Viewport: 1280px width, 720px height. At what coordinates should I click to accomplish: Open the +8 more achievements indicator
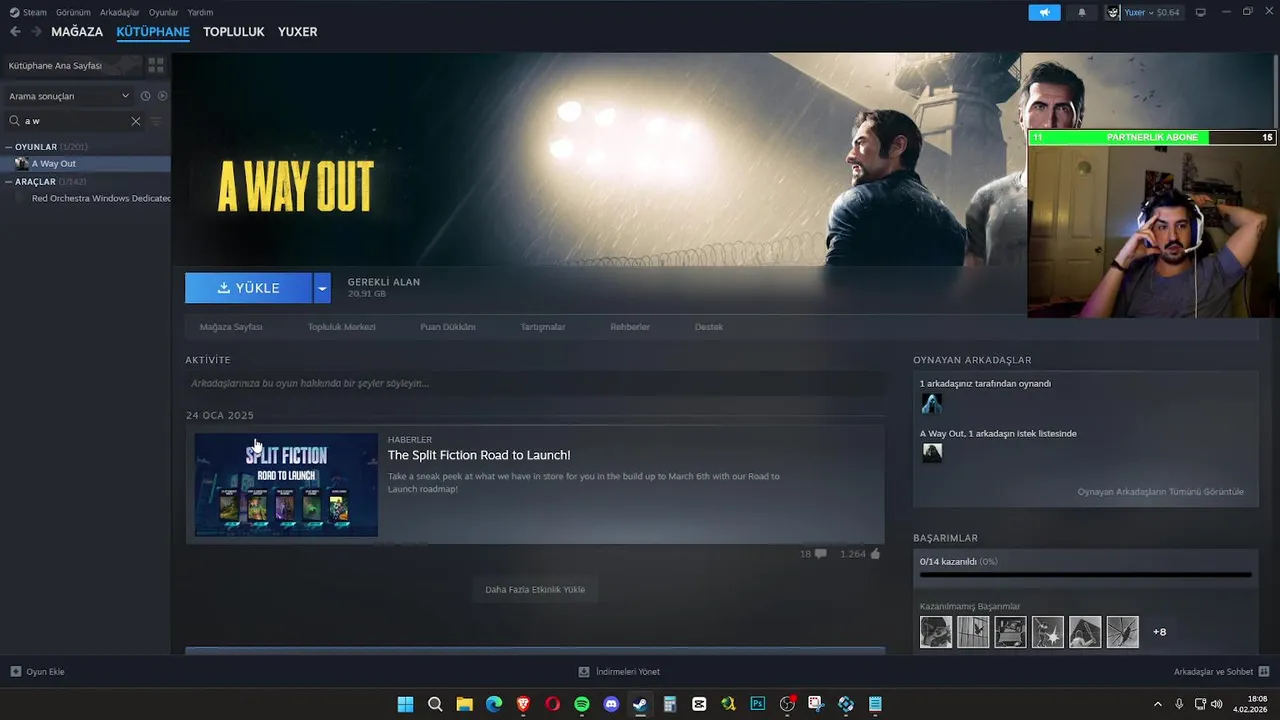click(1160, 632)
